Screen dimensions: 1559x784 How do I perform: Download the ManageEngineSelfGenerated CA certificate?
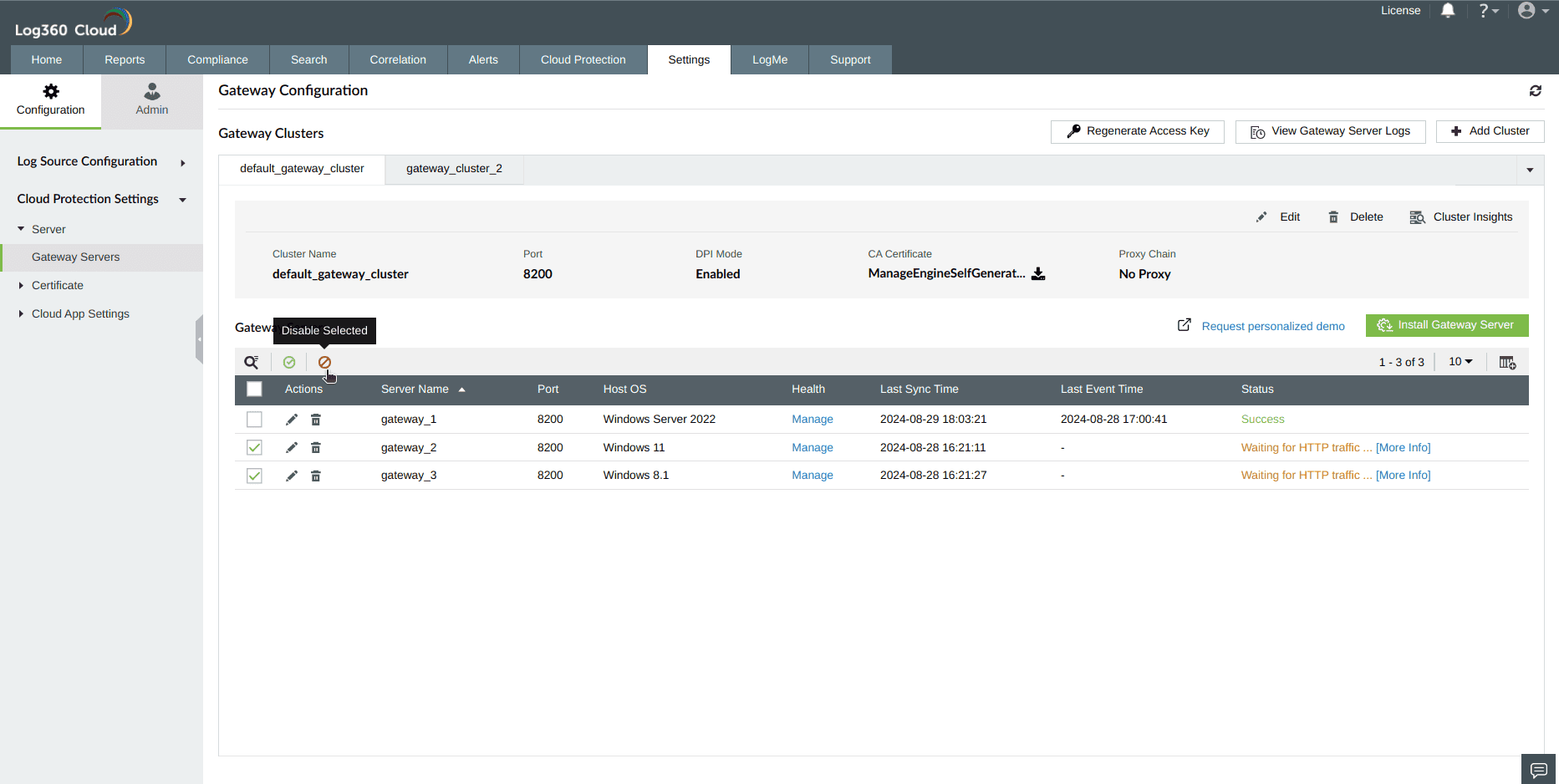point(1038,273)
